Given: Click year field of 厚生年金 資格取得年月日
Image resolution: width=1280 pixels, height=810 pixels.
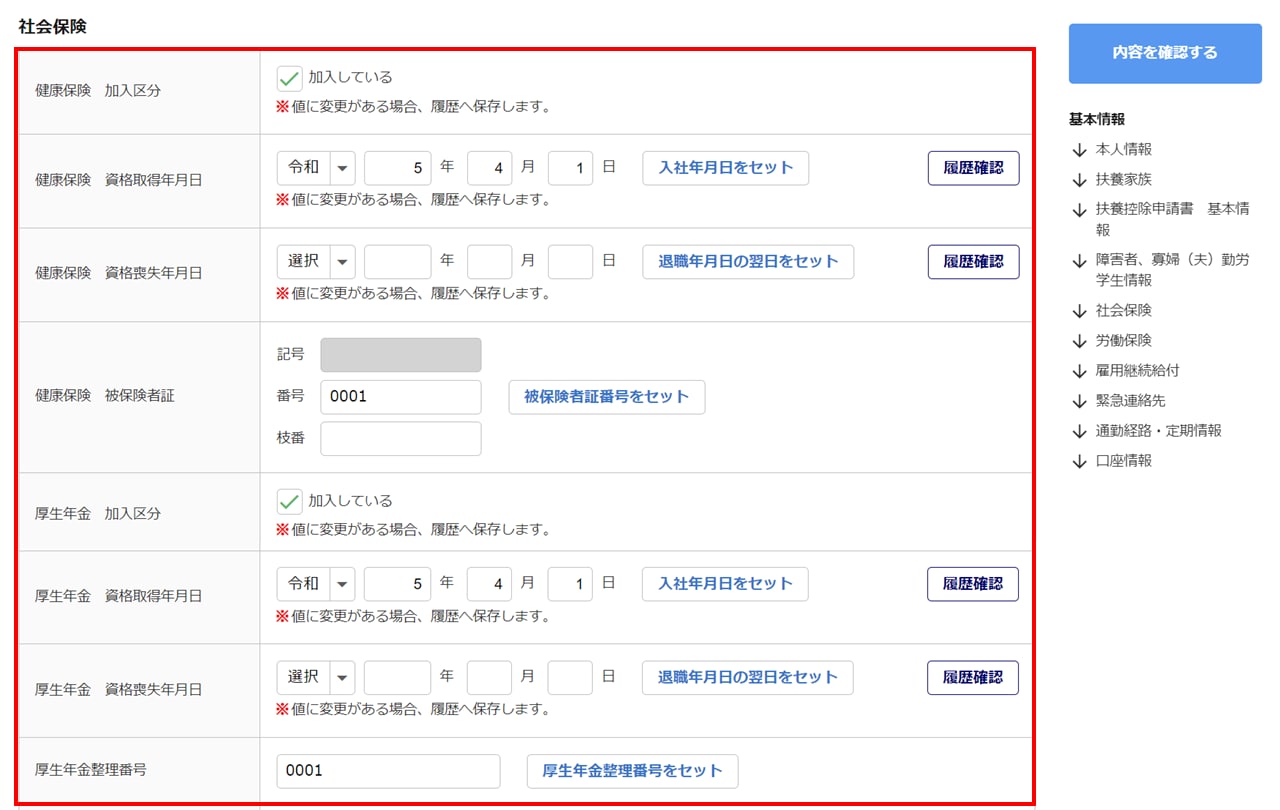Looking at the screenshot, I should pos(398,584).
